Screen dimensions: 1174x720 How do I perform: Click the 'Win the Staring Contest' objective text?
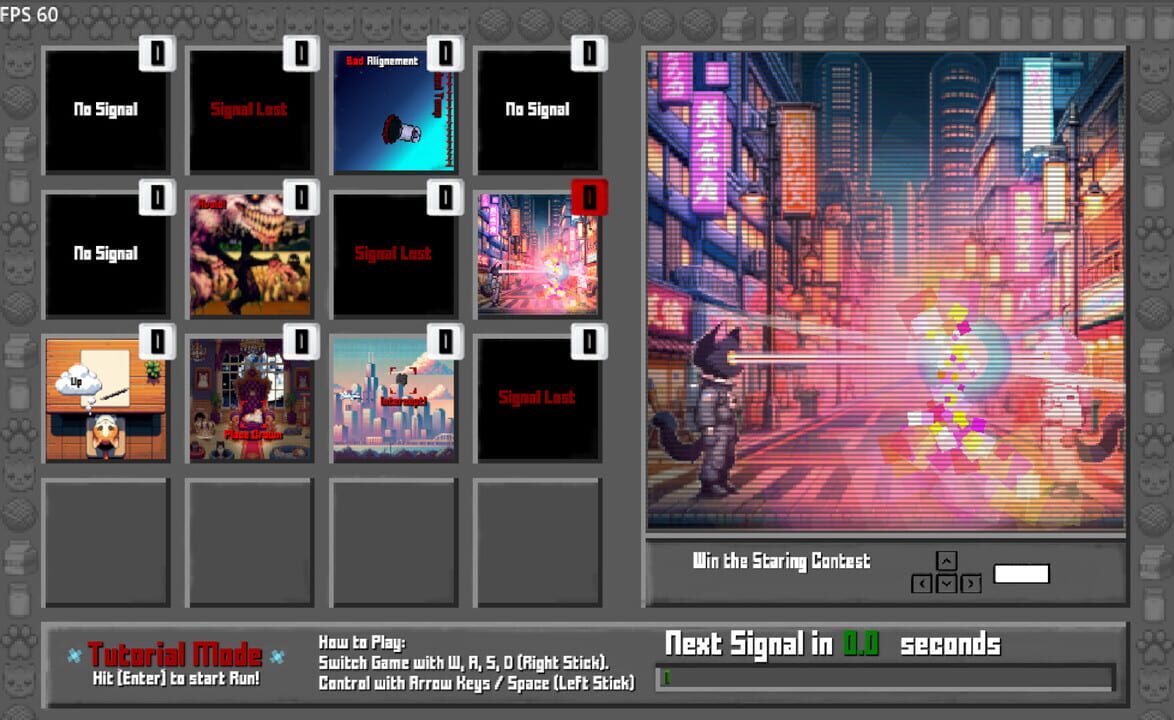781,561
